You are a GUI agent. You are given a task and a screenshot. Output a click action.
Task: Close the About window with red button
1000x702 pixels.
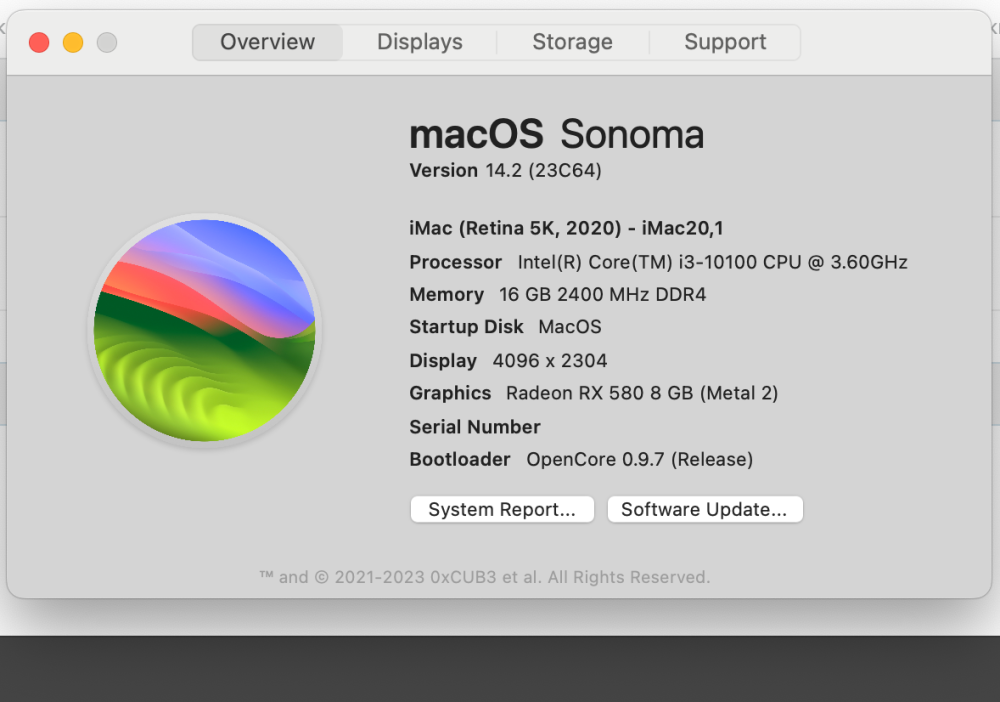(x=40, y=43)
